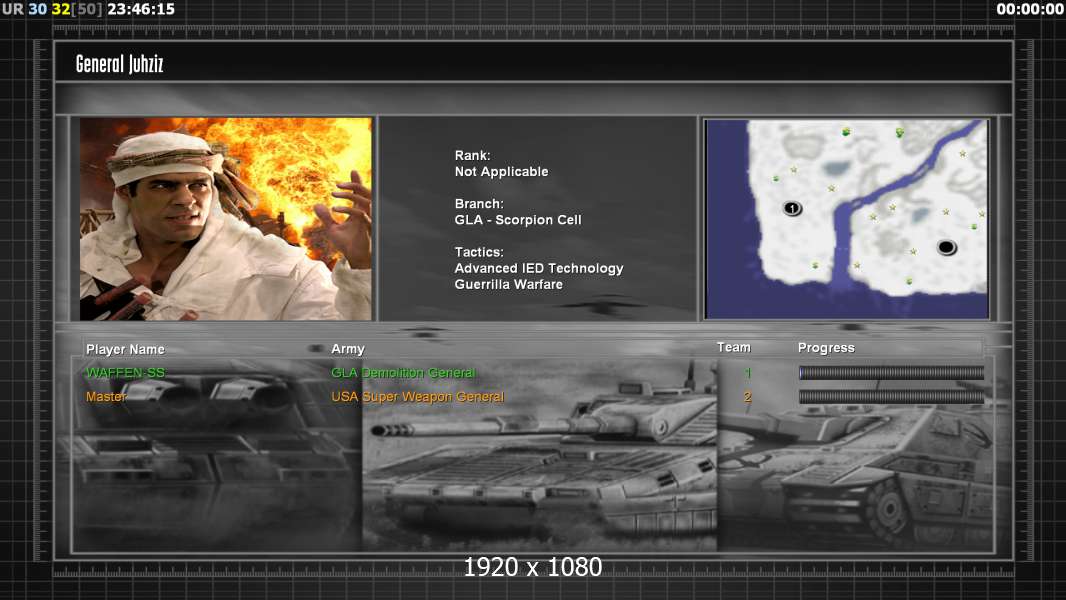Click the USA Super Weapon General entry
The width and height of the screenshot is (1066, 600).
tap(417, 397)
